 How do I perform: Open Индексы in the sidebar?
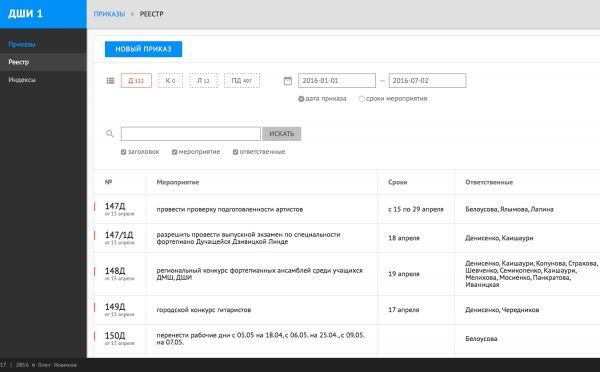coord(22,80)
